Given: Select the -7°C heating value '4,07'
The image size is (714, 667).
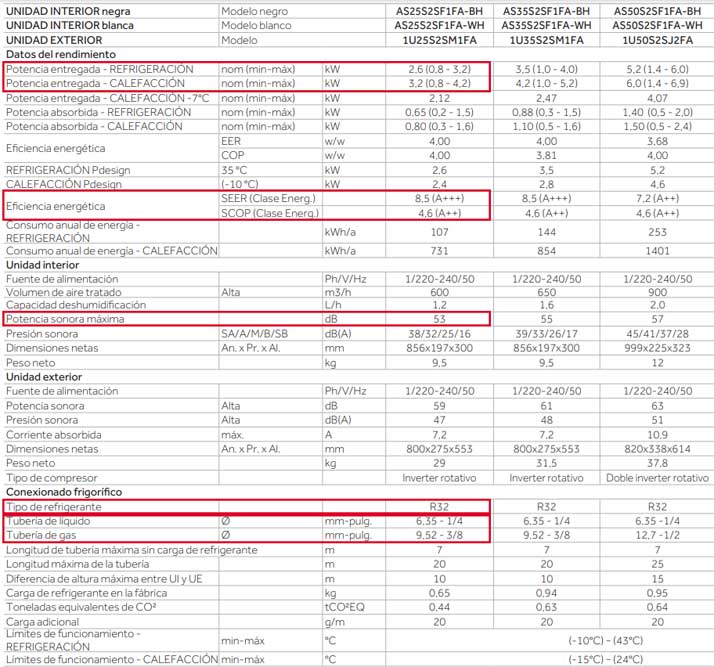Looking at the screenshot, I should coord(657,98).
